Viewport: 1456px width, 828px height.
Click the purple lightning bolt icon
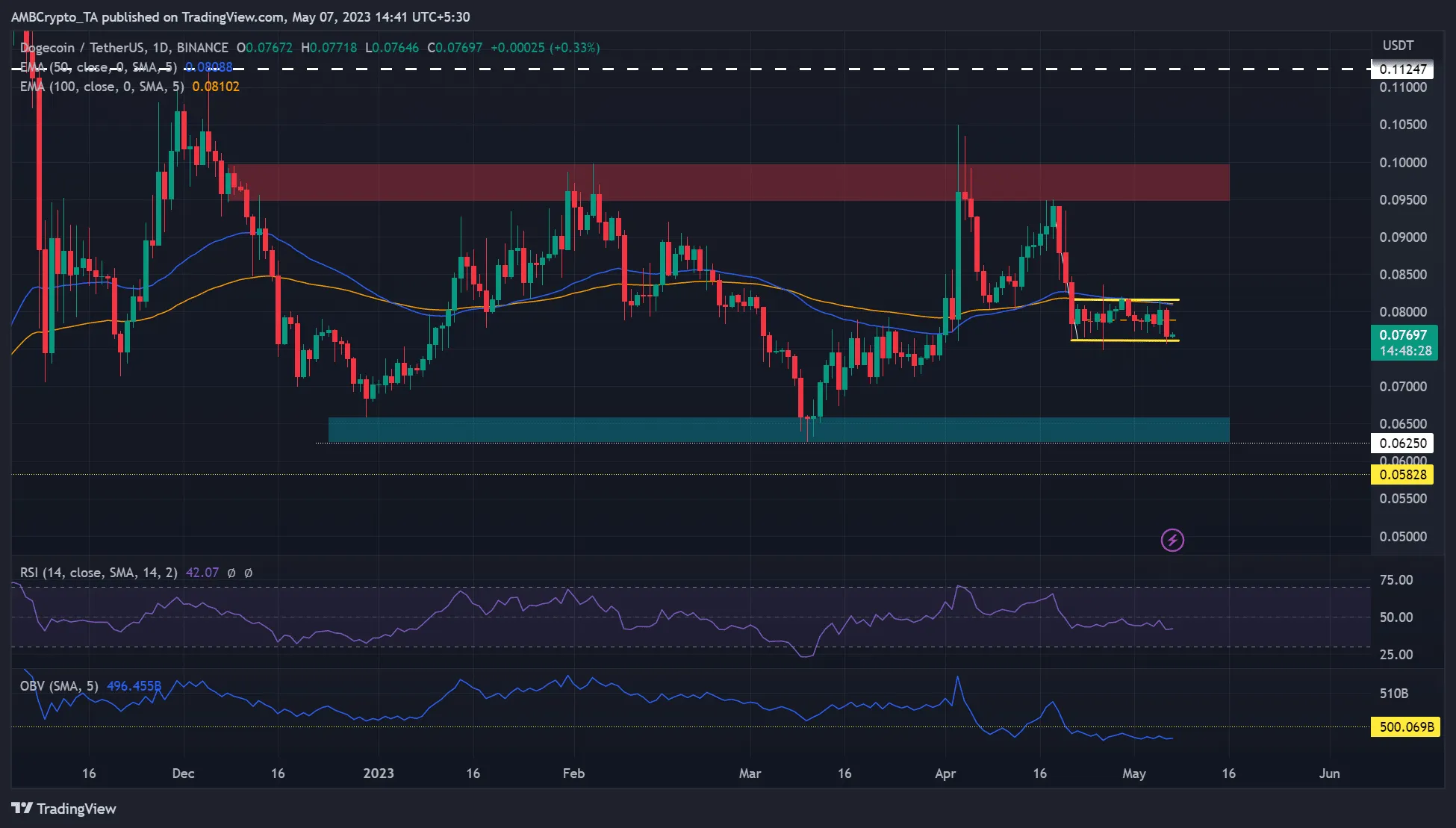click(x=1172, y=540)
